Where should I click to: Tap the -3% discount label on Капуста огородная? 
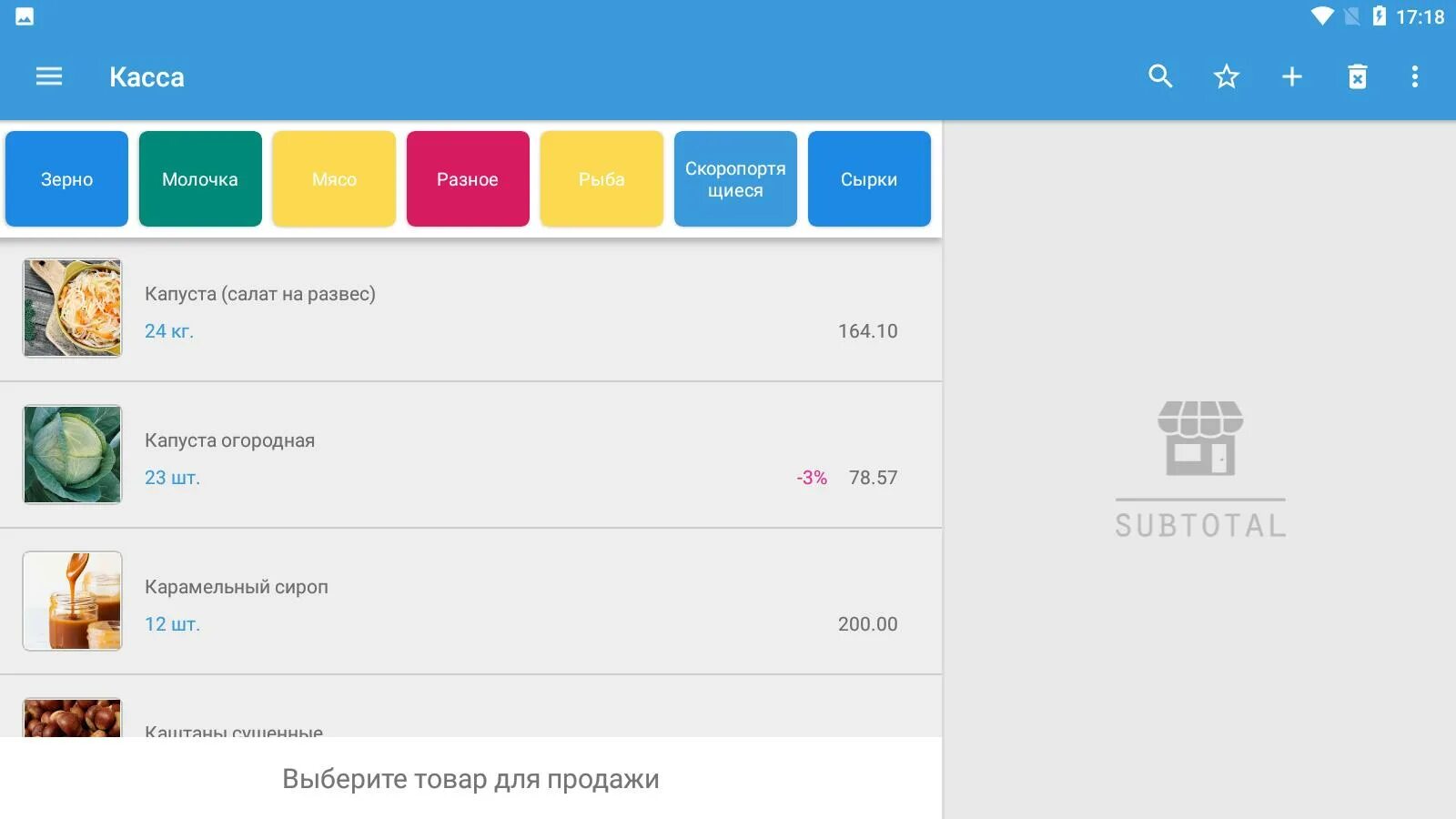810,477
